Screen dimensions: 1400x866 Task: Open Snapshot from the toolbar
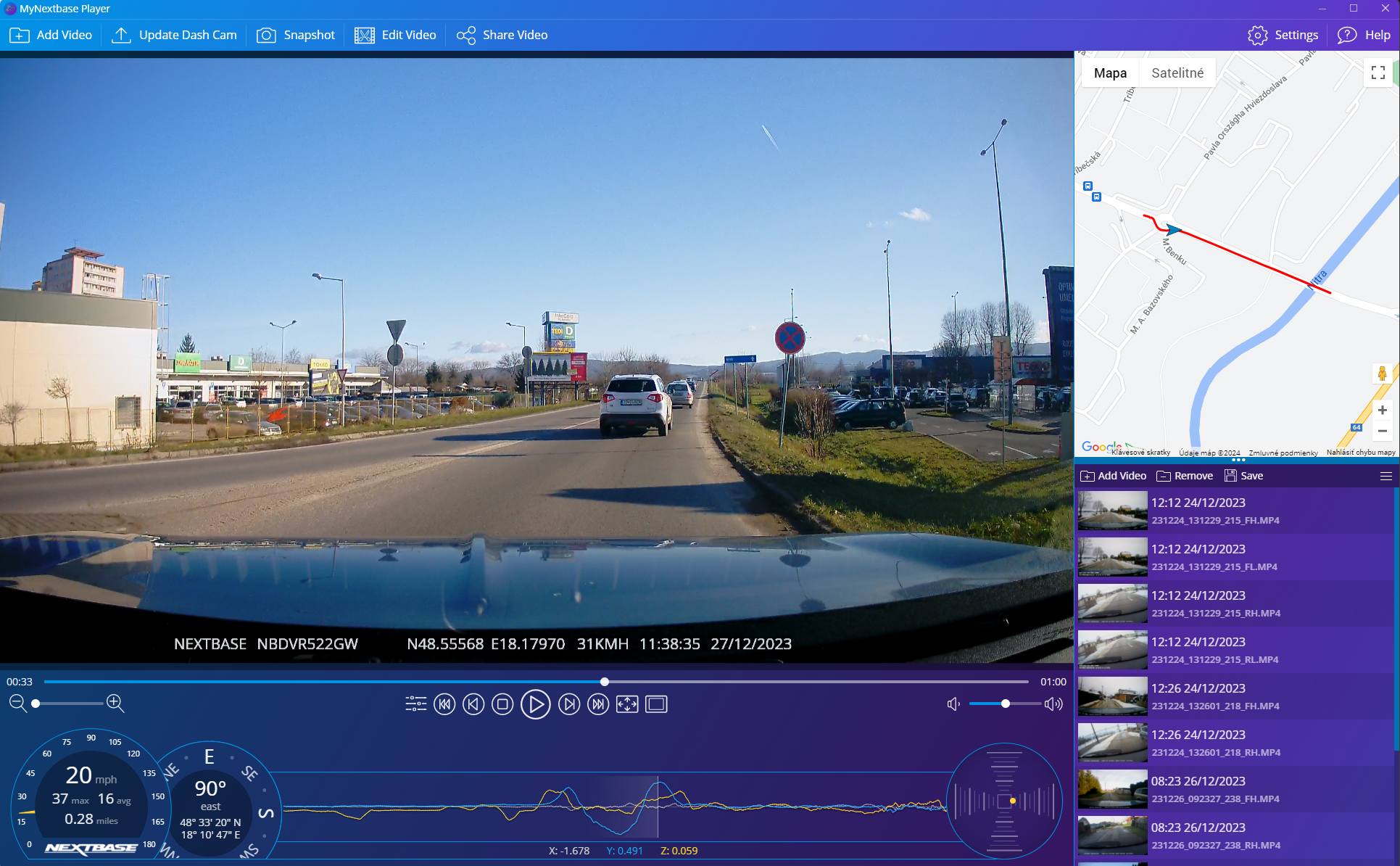[x=296, y=35]
